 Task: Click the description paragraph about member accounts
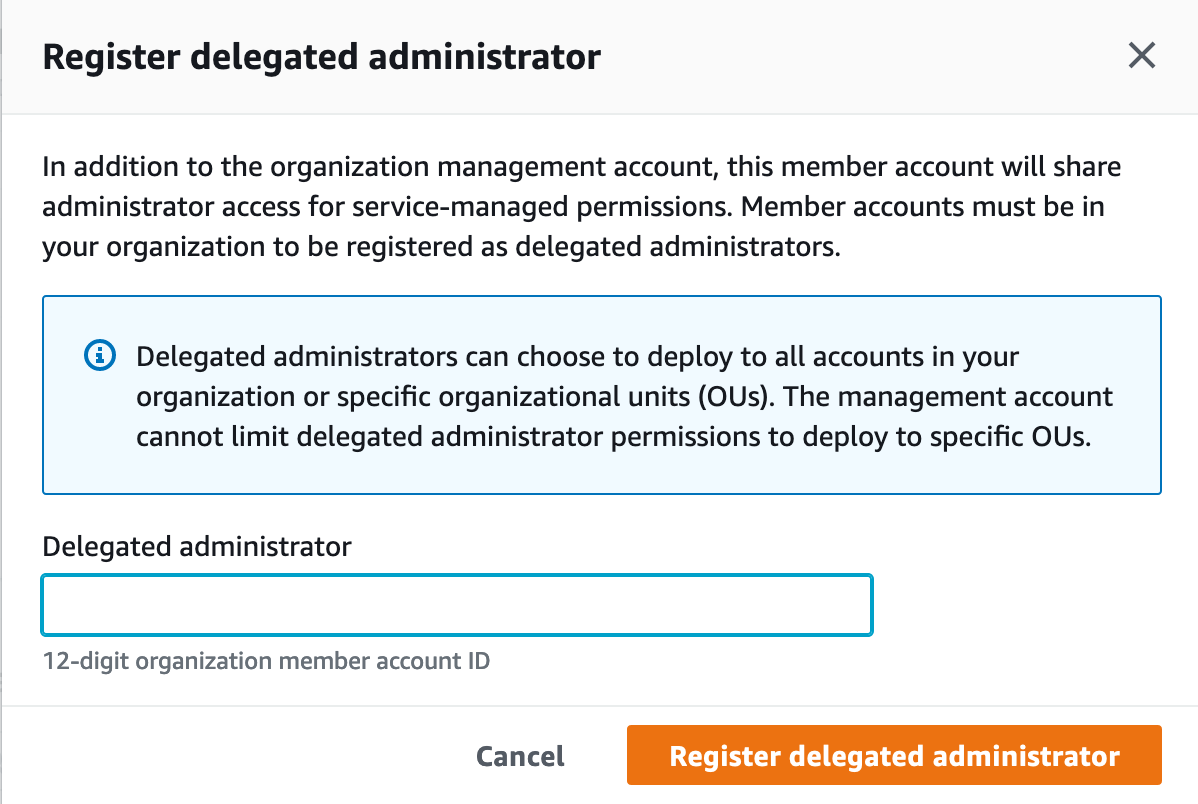pos(580,206)
